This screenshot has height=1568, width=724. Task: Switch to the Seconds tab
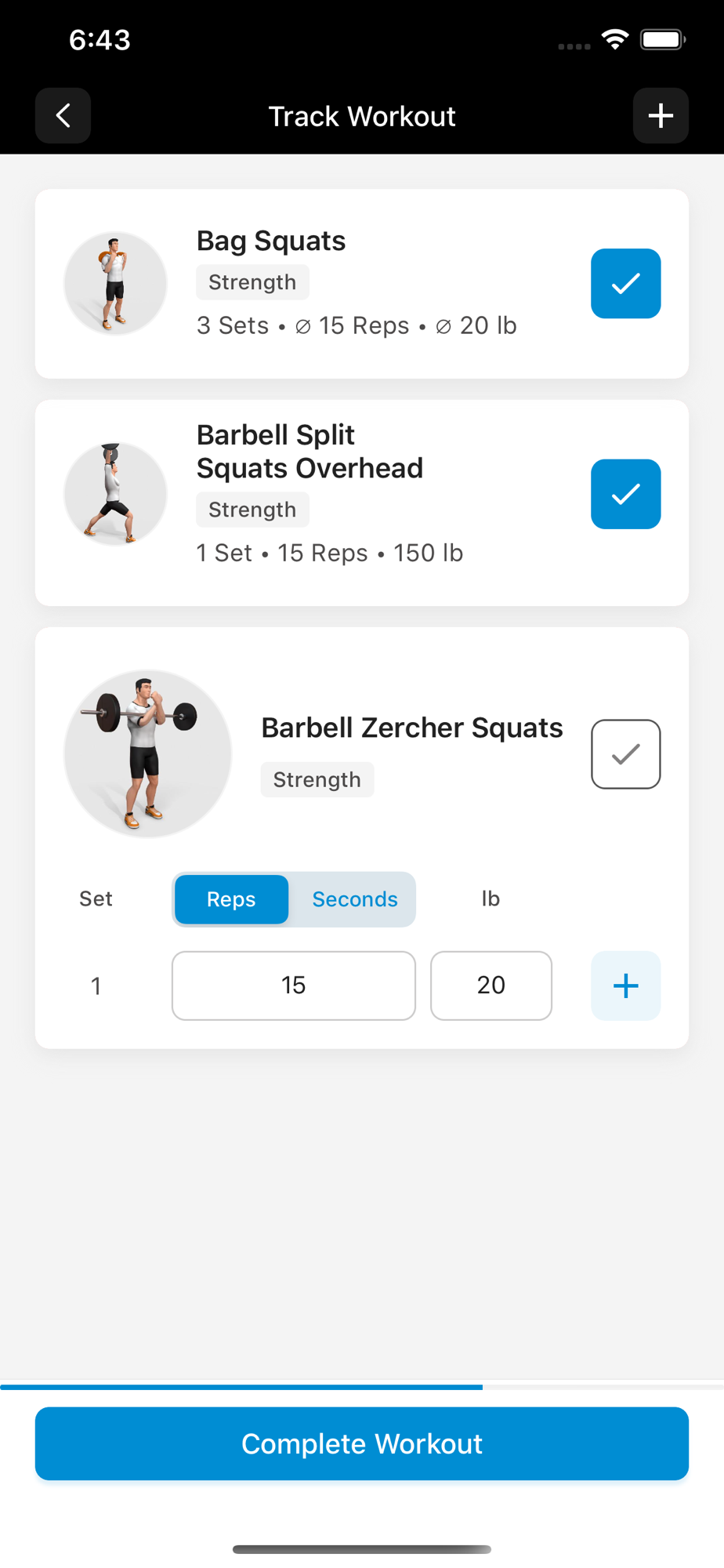[x=355, y=899]
